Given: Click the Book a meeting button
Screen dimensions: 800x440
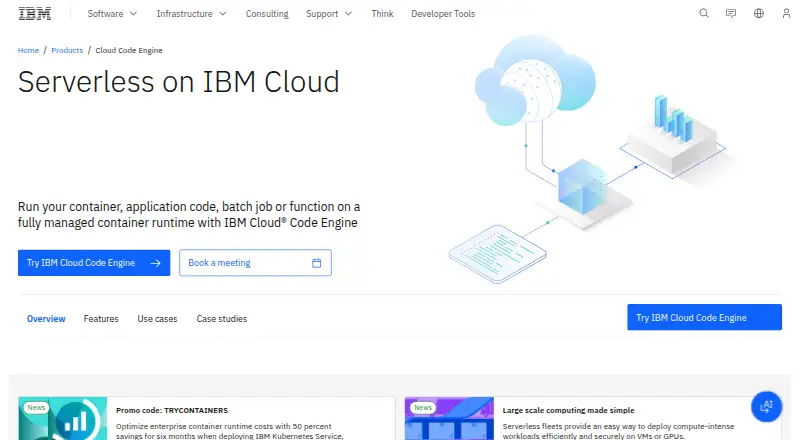Looking at the screenshot, I should pyautogui.click(x=255, y=263).
